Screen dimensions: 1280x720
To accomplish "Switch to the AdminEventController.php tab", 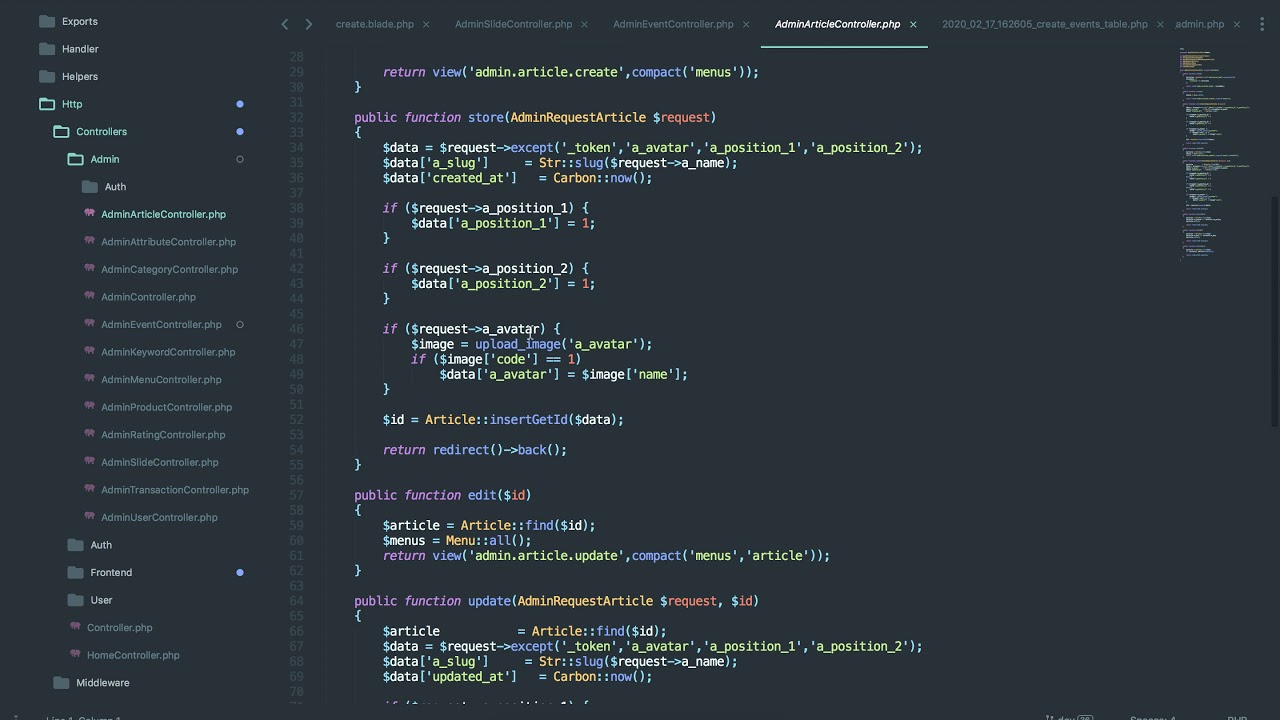I will (x=673, y=24).
